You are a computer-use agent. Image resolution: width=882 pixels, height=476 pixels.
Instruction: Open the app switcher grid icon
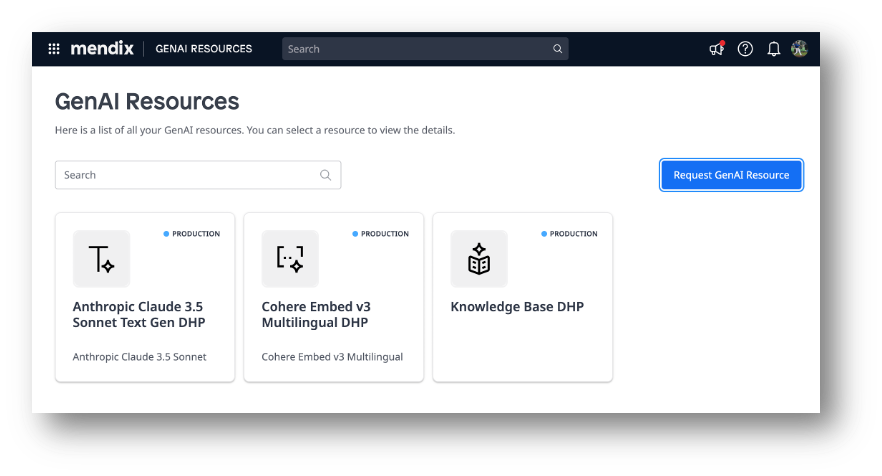(54, 49)
